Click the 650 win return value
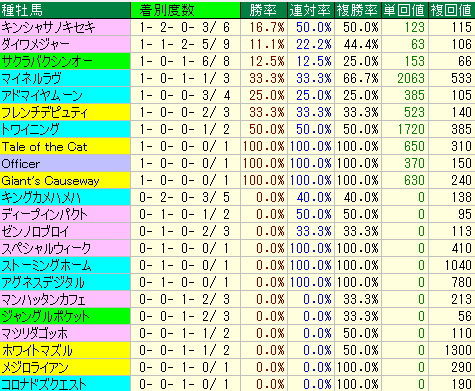This screenshot has height=391, width=475. (x=405, y=146)
